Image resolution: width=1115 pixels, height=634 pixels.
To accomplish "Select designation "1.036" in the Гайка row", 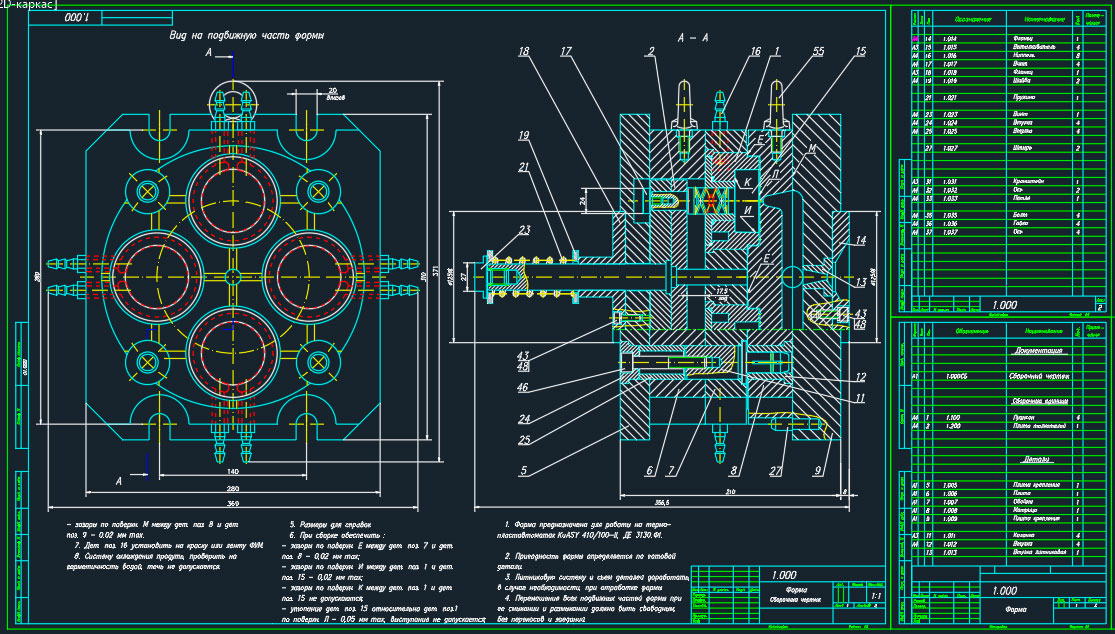I will (949, 223).
